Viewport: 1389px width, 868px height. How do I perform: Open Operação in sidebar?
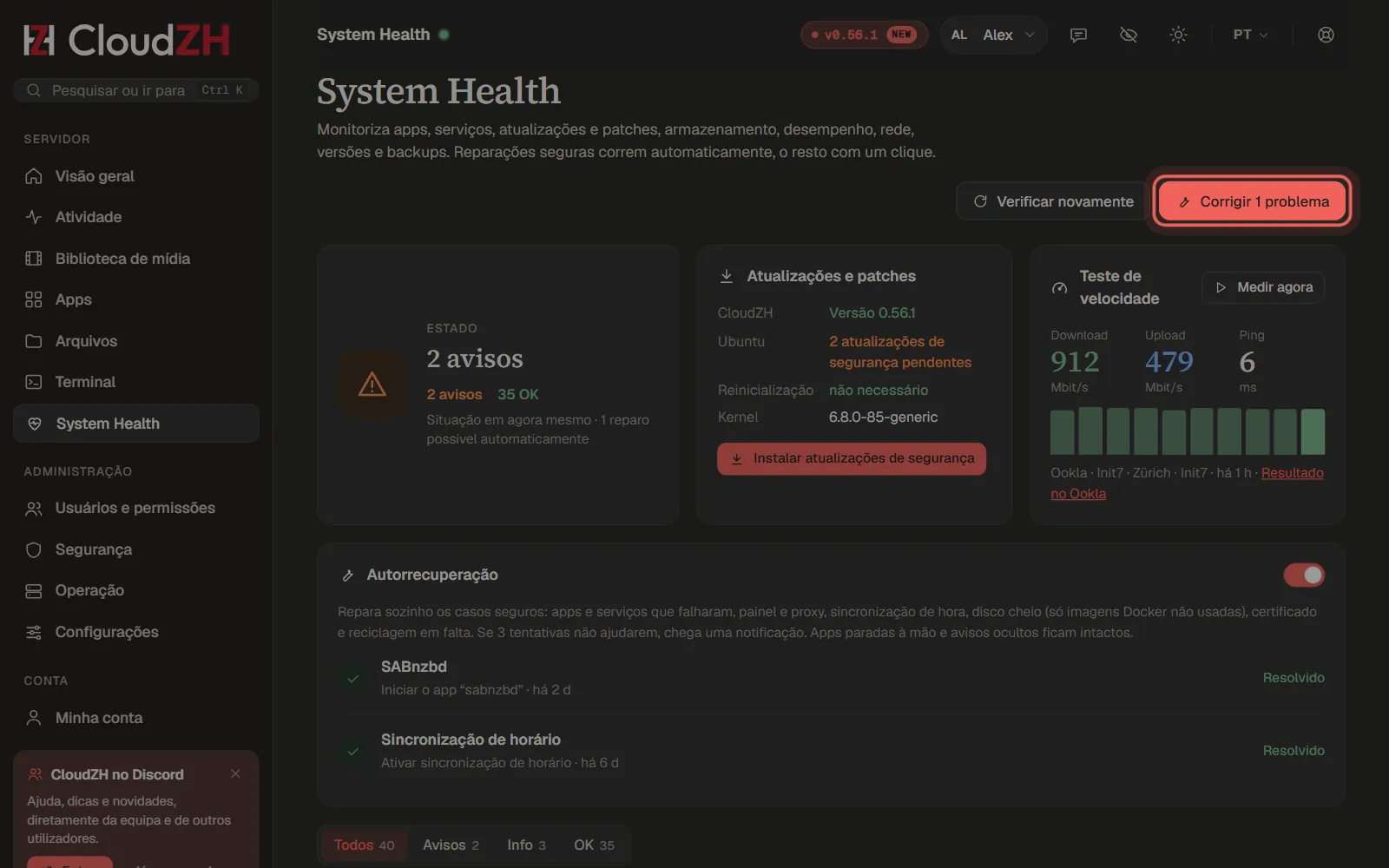136,591
